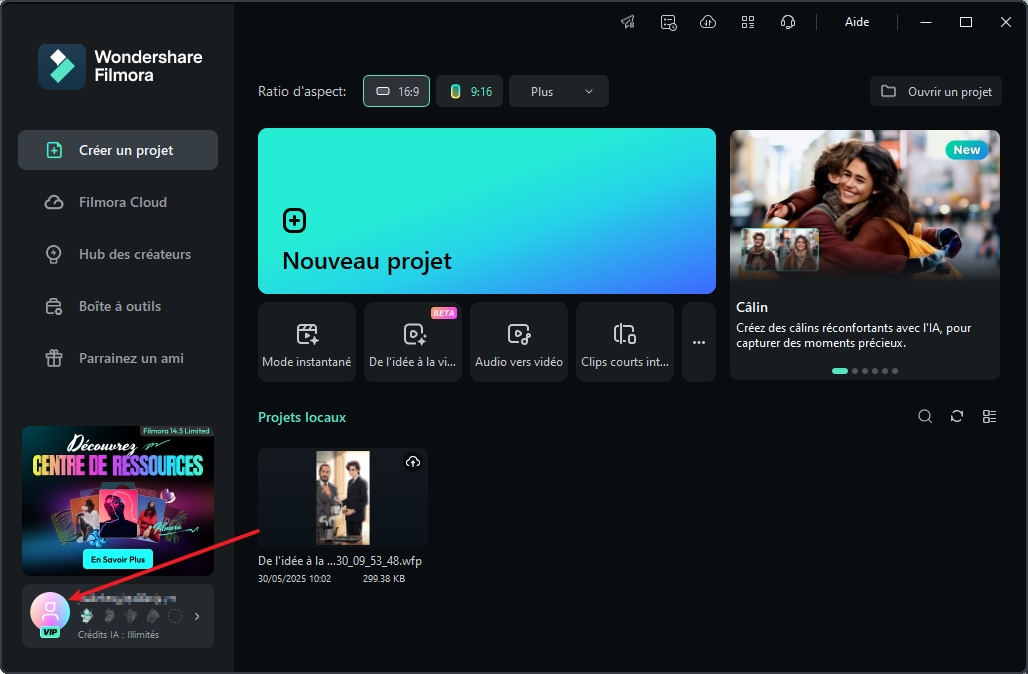Switch local projects to list view
The image size is (1028, 674).
pyautogui.click(x=989, y=417)
